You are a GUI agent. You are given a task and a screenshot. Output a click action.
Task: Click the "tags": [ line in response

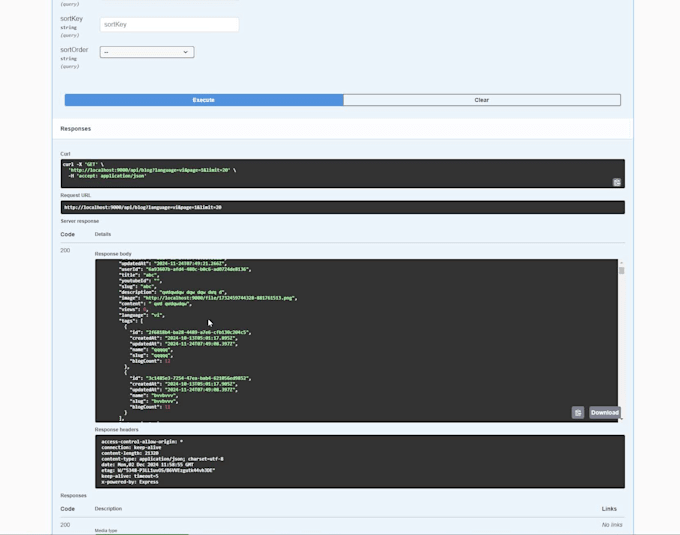[131, 321]
